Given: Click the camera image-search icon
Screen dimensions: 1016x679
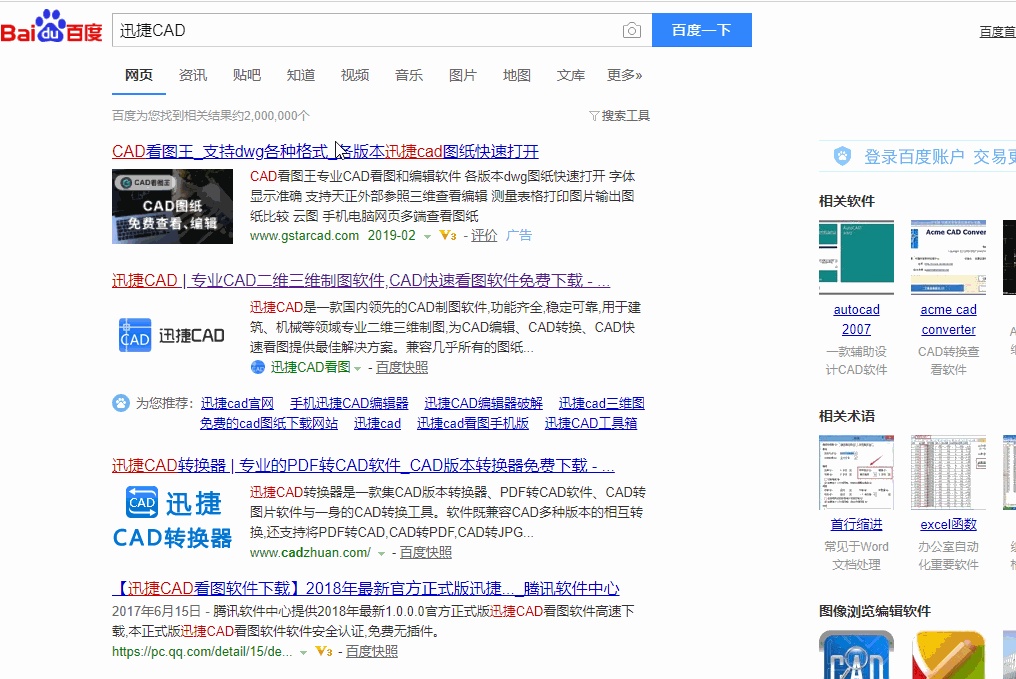Looking at the screenshot, I should [632, 30].
